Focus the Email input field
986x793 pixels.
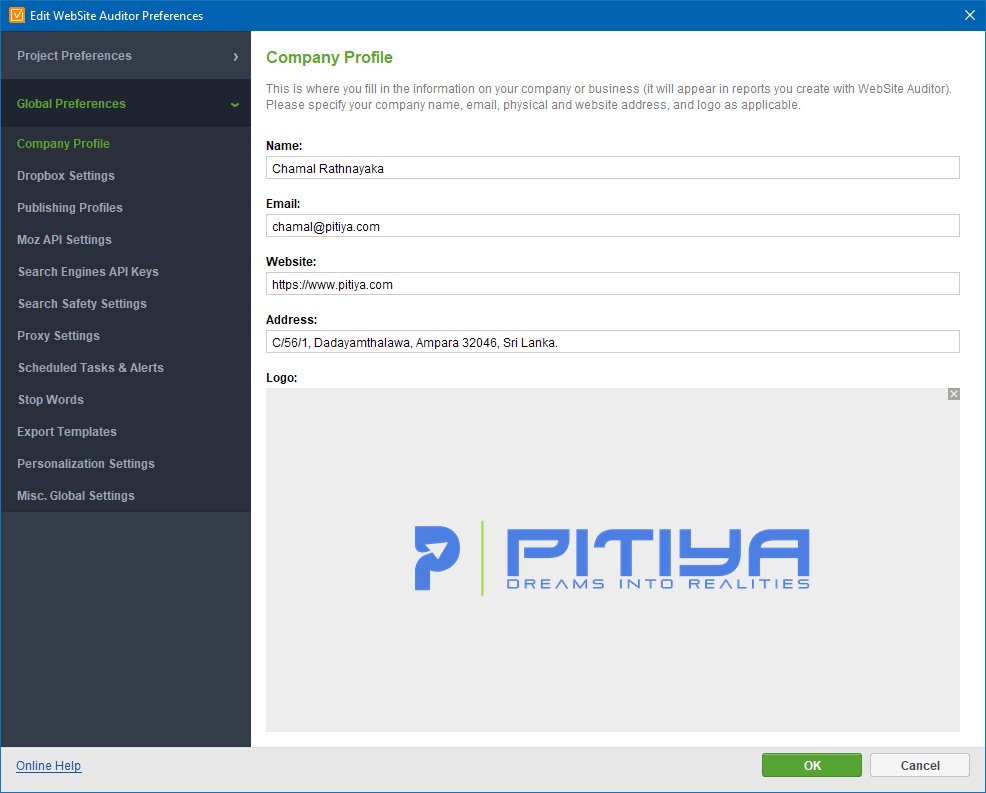(x=612, y=226)
